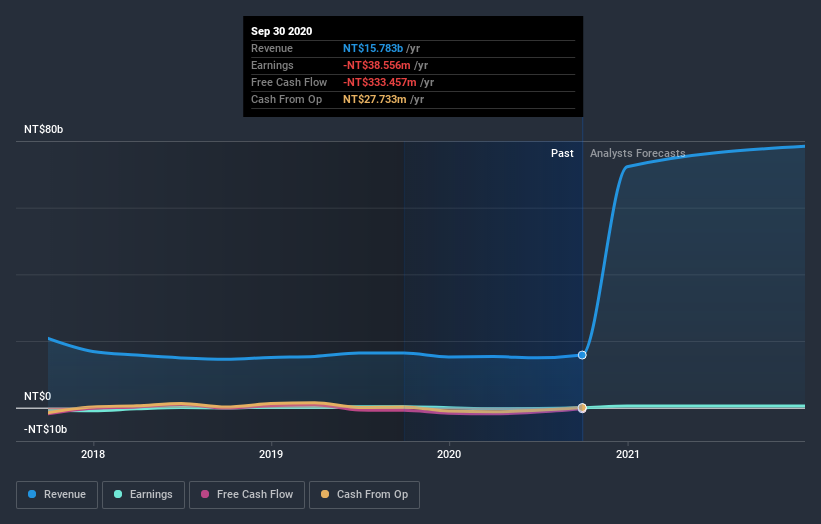Image resolution: width=821 pixels, height=524 pixels.
Task: Toggle the Earnings series legend button
Action: [143, 495]
